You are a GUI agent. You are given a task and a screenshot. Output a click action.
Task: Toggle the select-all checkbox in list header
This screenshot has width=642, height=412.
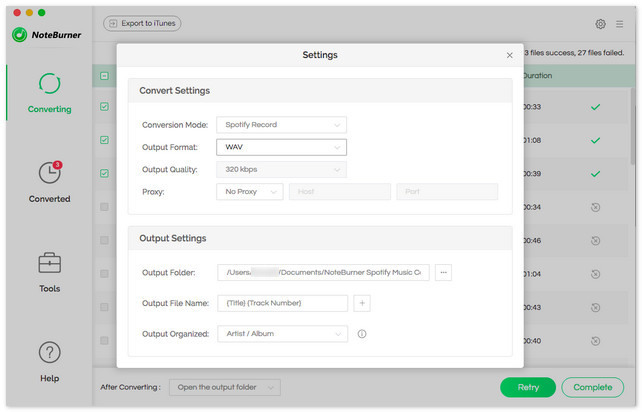[104, 76]
